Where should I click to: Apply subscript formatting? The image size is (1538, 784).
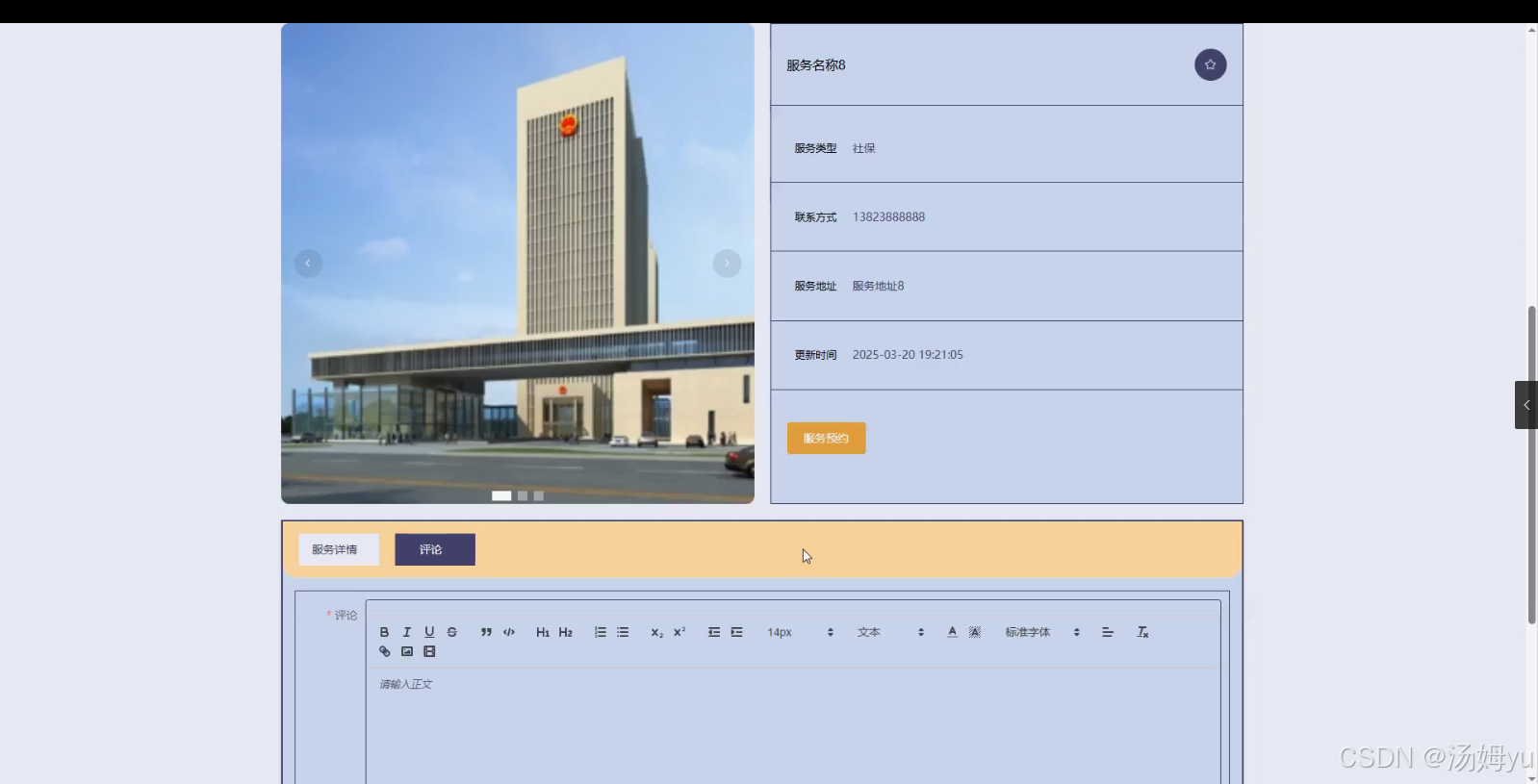coord(656,632)
